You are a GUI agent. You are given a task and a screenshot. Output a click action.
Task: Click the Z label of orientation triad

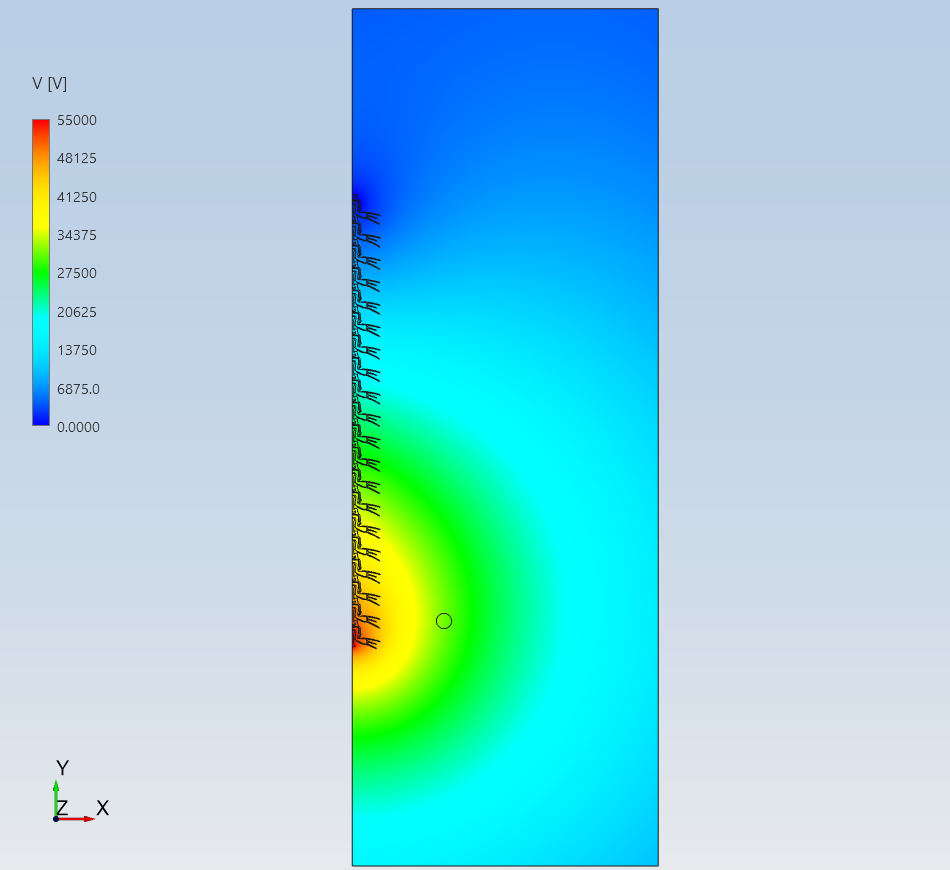pos(62,808)
